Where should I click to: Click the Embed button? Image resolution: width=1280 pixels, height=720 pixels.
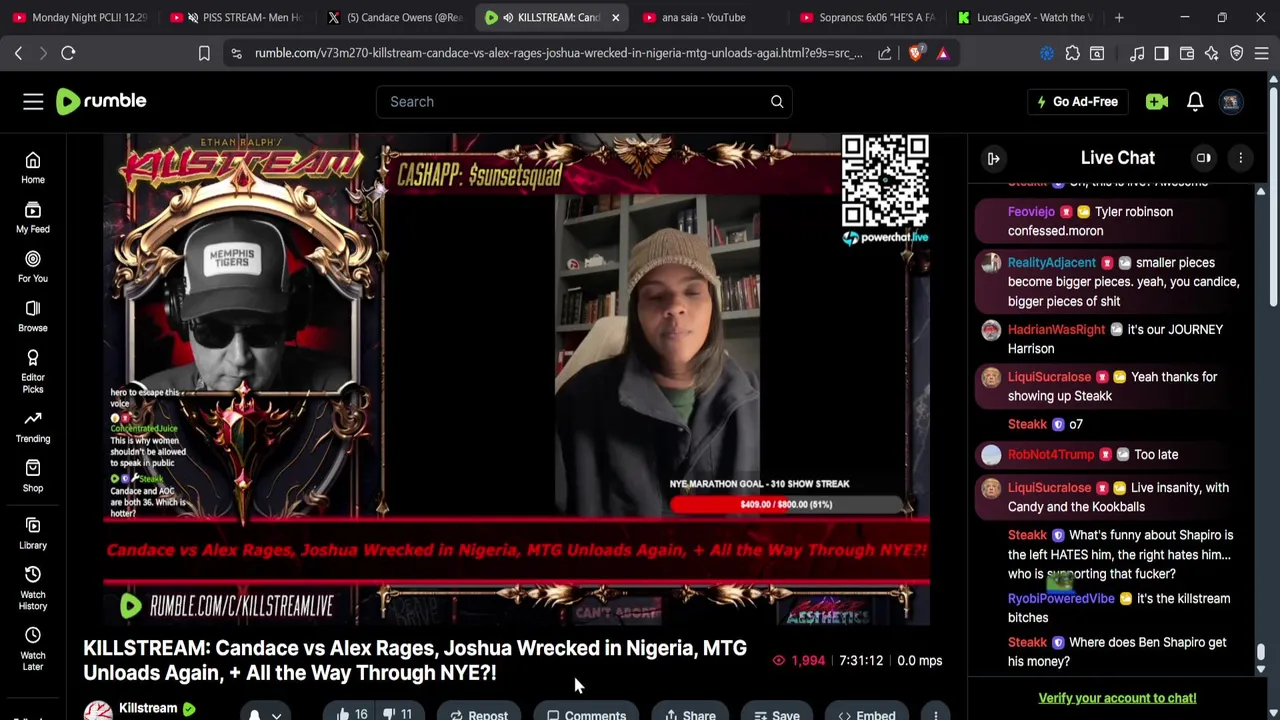pyautogui.click(x=867, y=714)
